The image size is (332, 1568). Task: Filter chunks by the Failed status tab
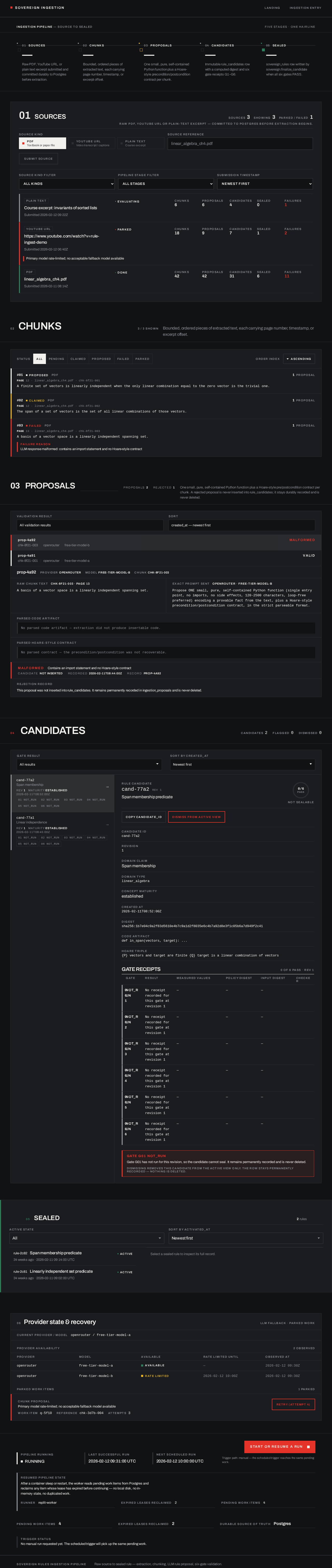pos(123,359)
